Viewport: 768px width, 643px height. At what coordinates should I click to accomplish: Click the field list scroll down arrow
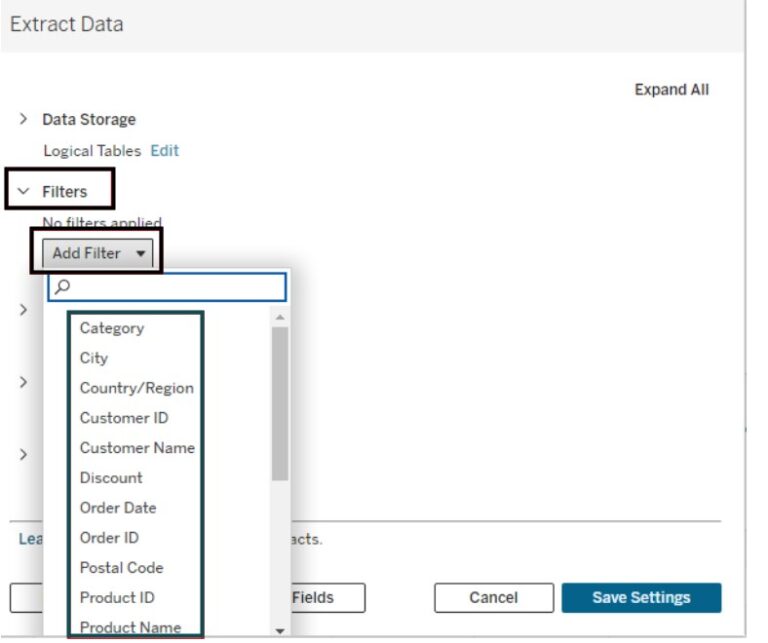click(280, 631)
